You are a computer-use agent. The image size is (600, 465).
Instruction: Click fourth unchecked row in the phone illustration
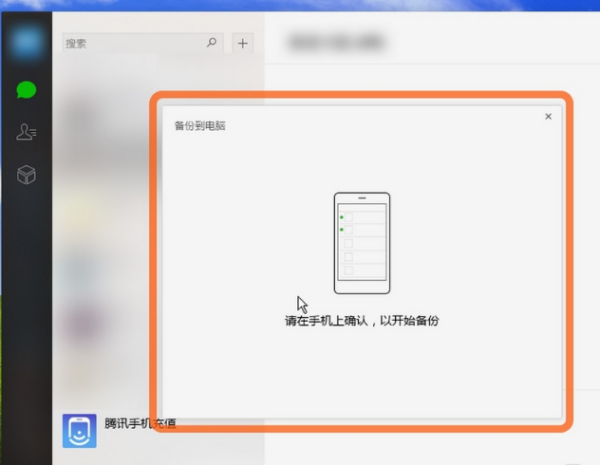tap(363, 257)
